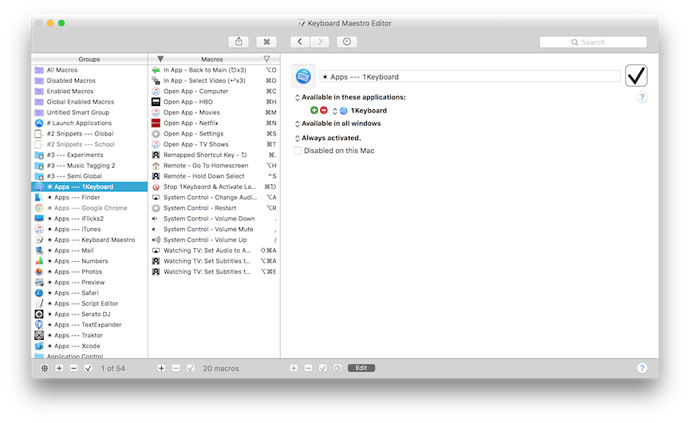Select the Apps --- Serato DJ group
Viewport: 690px width, 423px height.
[89, 314]
